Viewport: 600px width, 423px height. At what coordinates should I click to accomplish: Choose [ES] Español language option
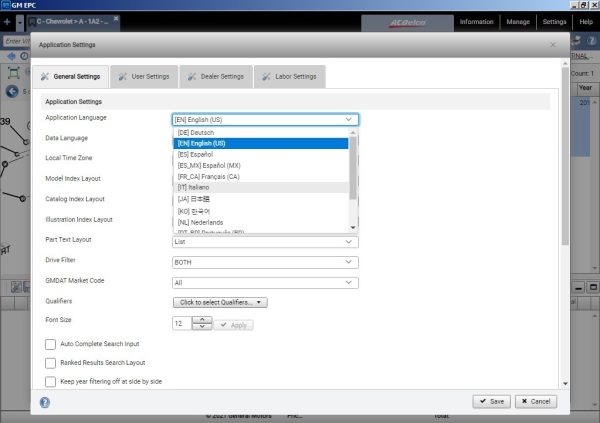coord(261,155)
